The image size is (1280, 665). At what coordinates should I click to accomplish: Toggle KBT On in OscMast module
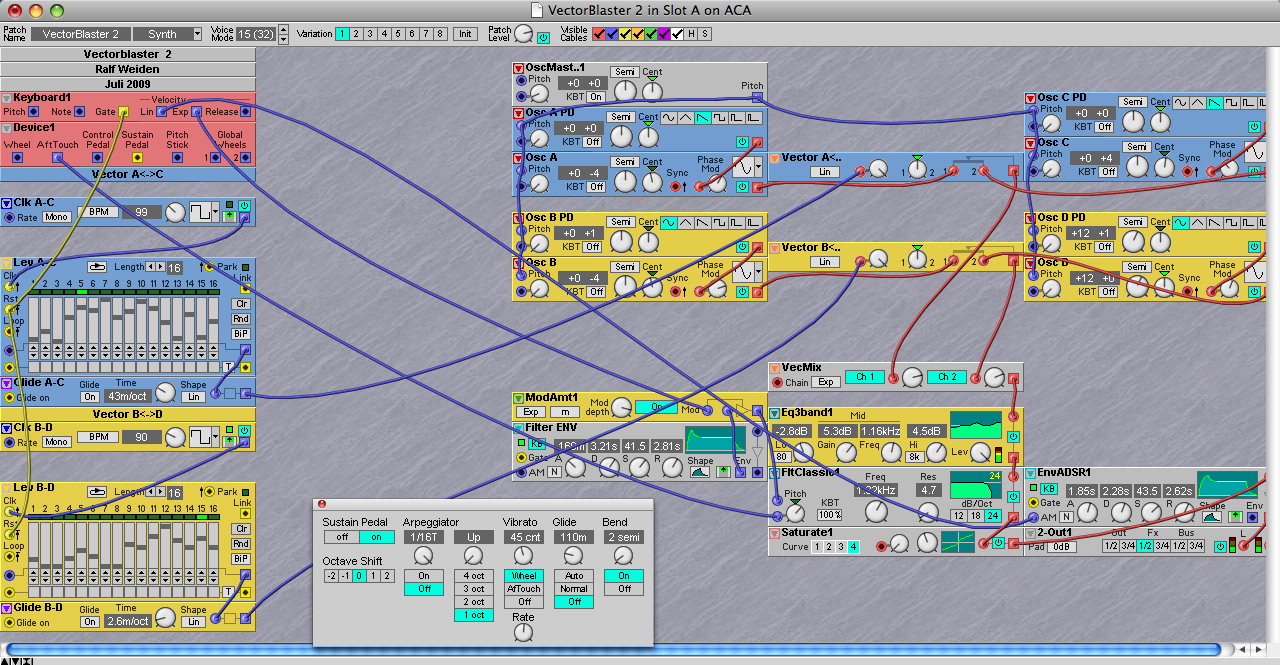596,97
